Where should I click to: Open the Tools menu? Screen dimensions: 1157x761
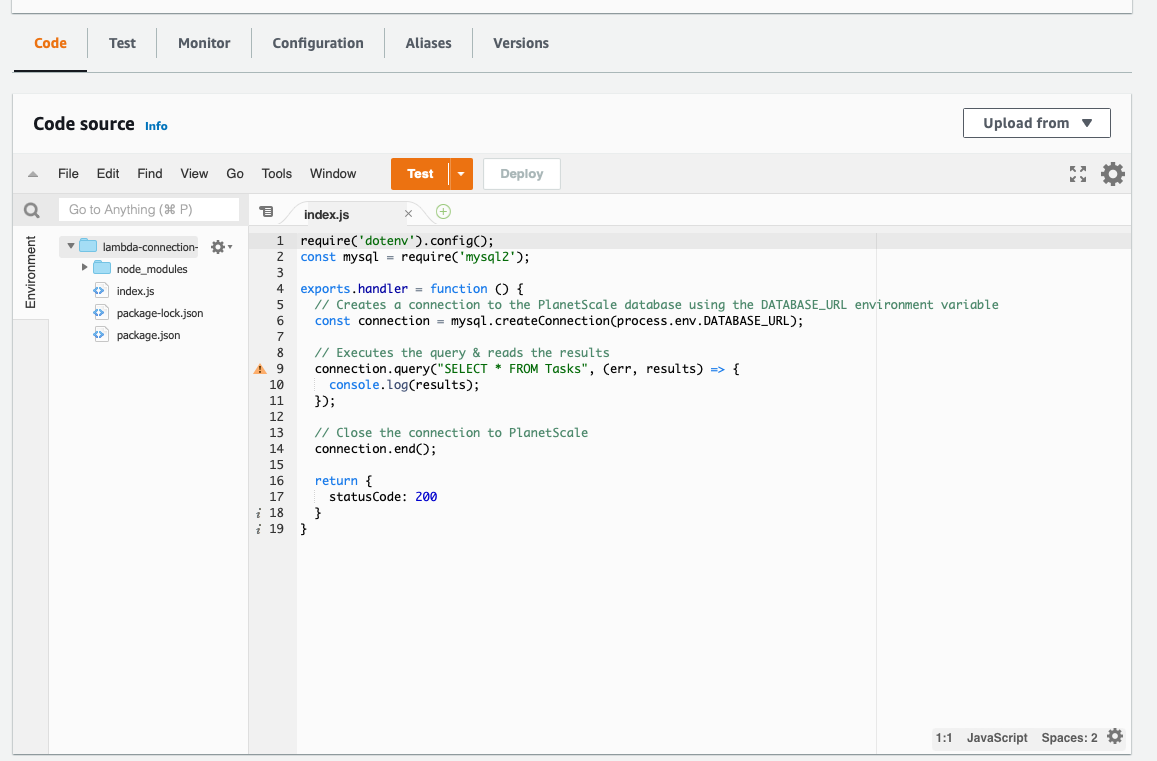pos(276,173)
